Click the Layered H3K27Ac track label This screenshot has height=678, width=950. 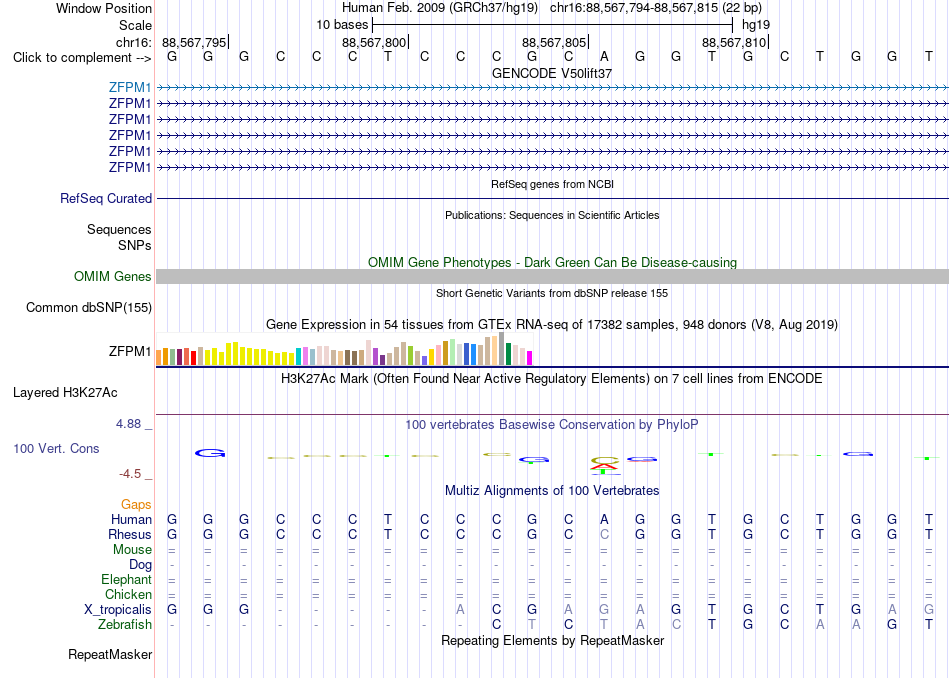(65, 393)
